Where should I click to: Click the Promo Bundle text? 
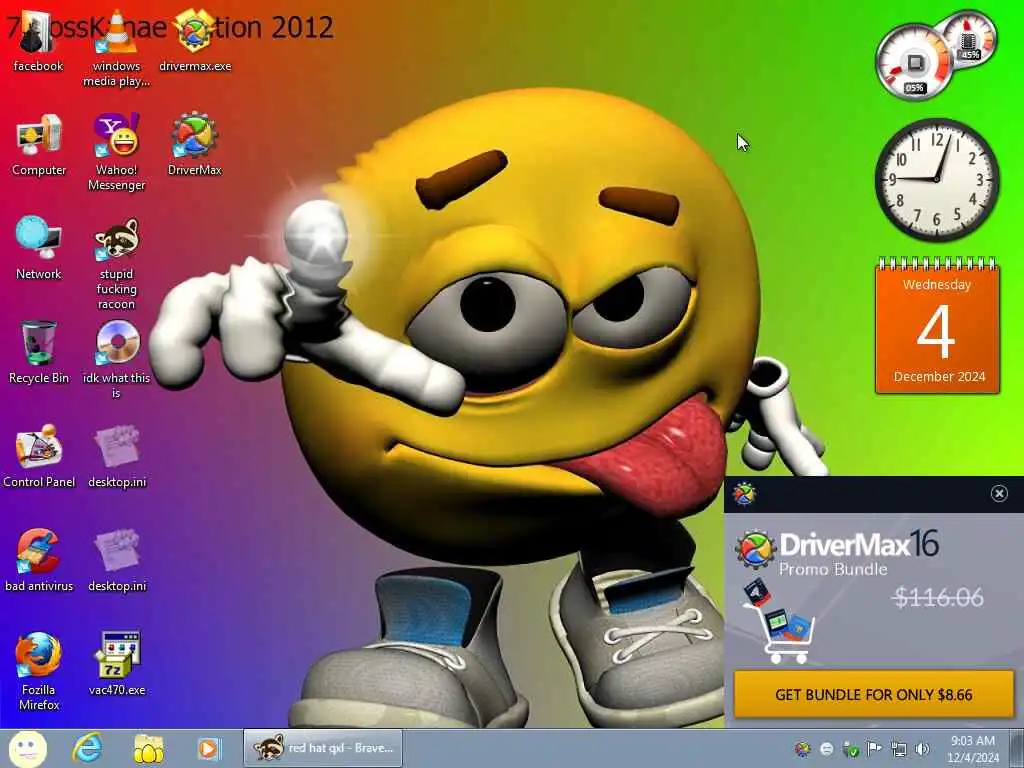[833, 569]
